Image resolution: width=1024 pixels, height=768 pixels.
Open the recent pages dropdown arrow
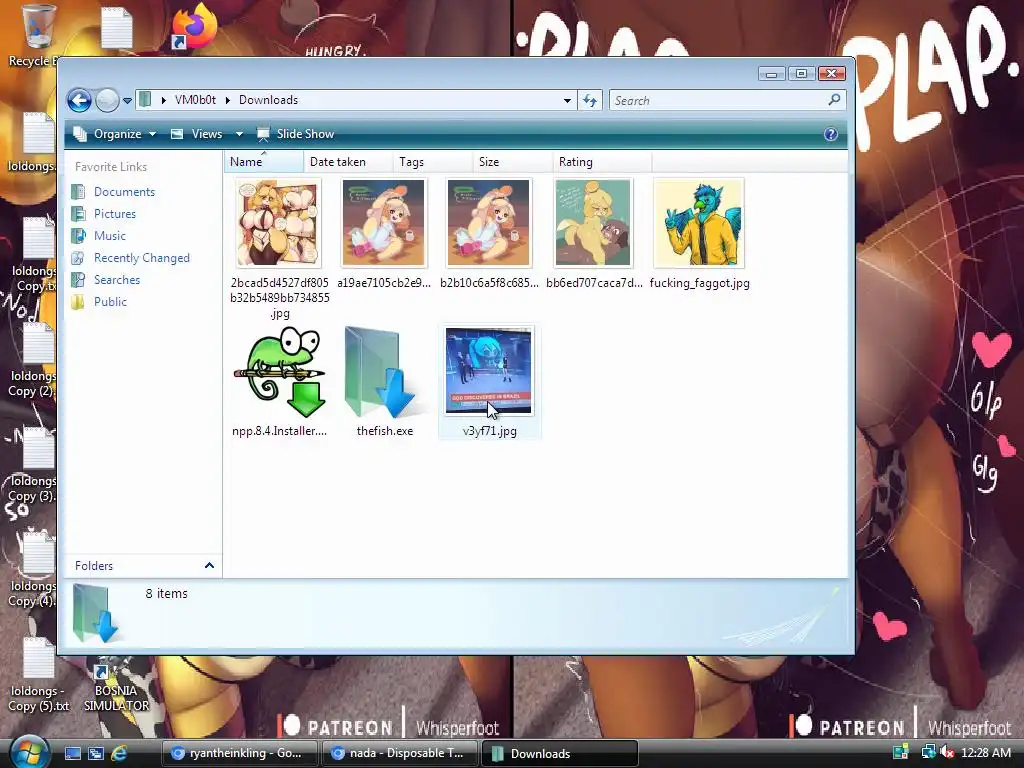(127, 101)
